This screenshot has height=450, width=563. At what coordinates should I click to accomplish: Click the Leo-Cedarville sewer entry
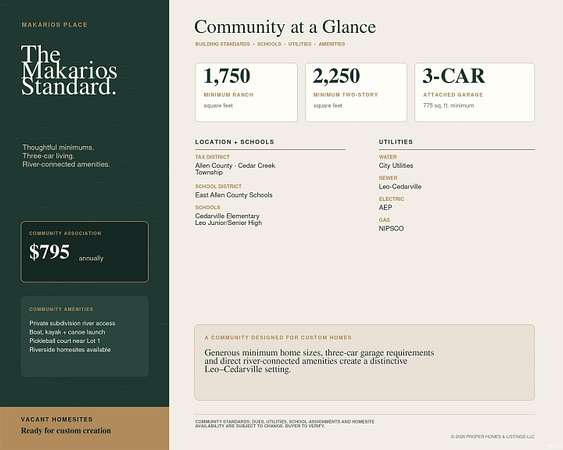tap(400, 187)
